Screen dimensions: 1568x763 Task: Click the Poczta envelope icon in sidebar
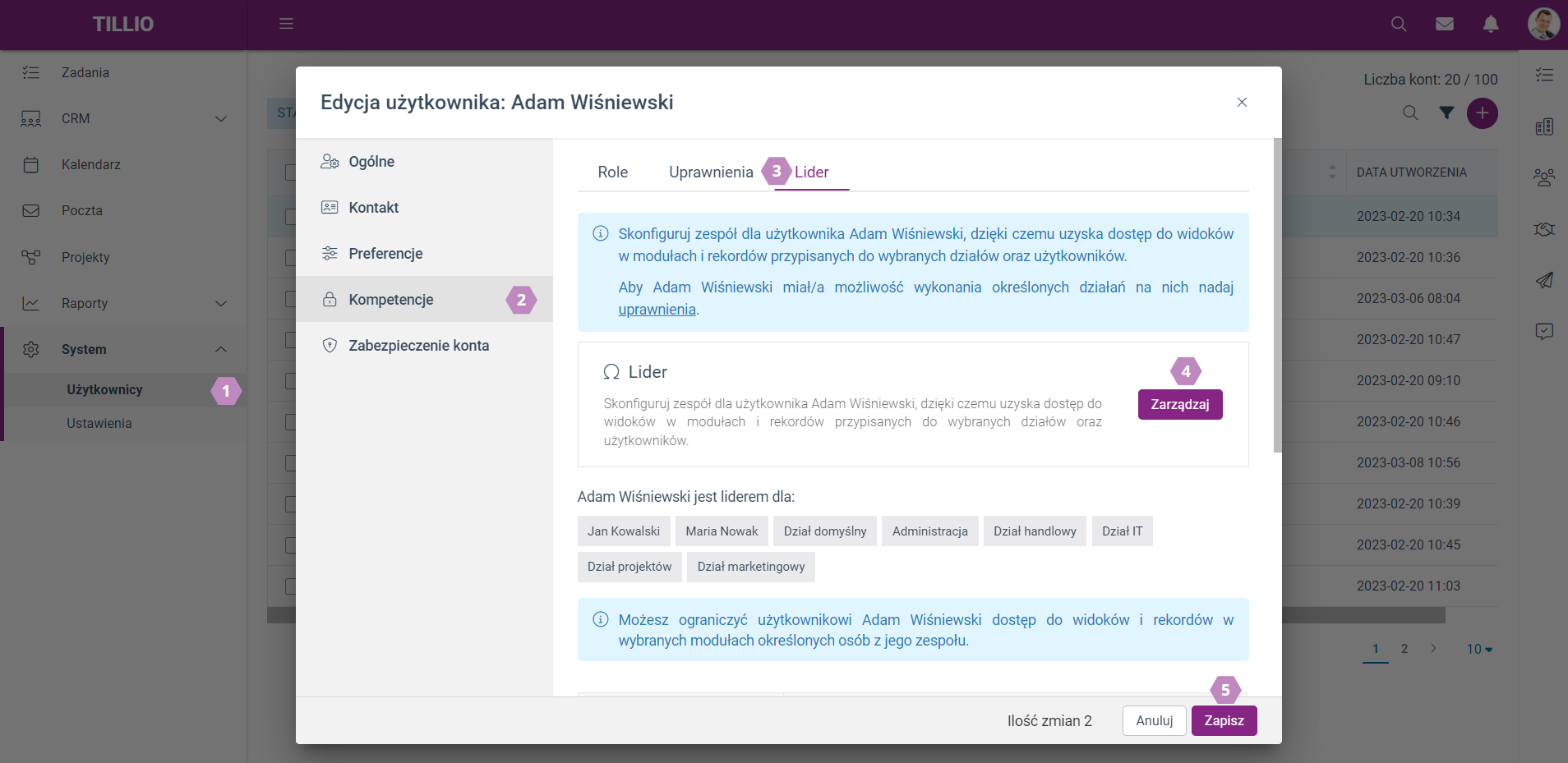30,210
